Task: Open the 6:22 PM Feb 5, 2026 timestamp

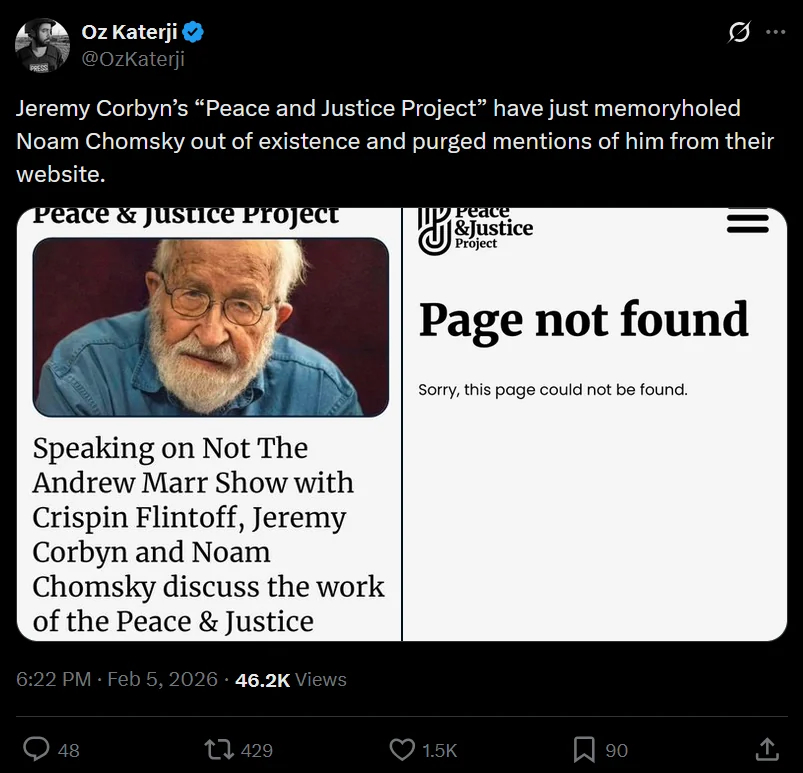Action: point(117,680)
